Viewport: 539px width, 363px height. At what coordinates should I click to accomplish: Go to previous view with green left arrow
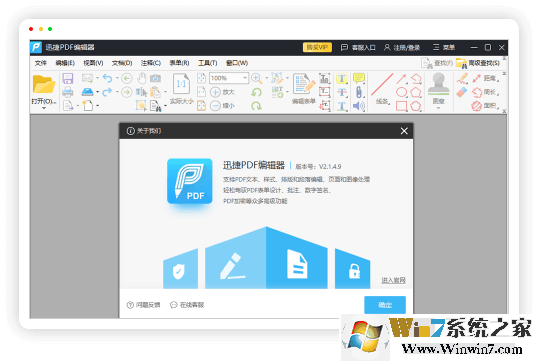coord(127,78)
